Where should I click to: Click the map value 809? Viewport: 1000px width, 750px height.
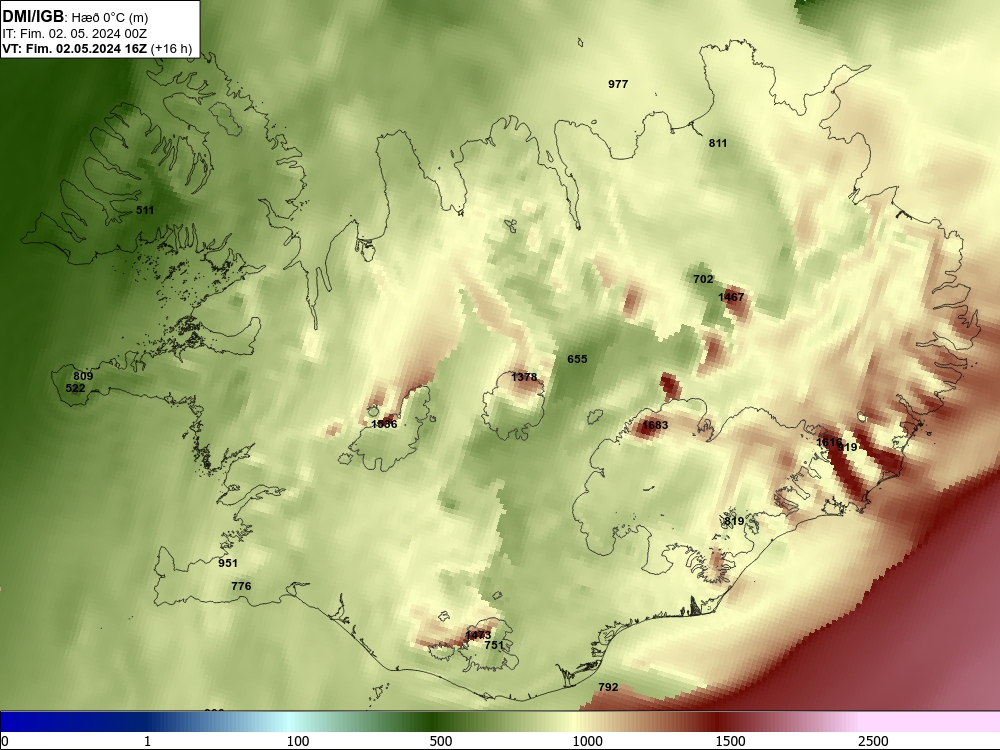[83, 376]
